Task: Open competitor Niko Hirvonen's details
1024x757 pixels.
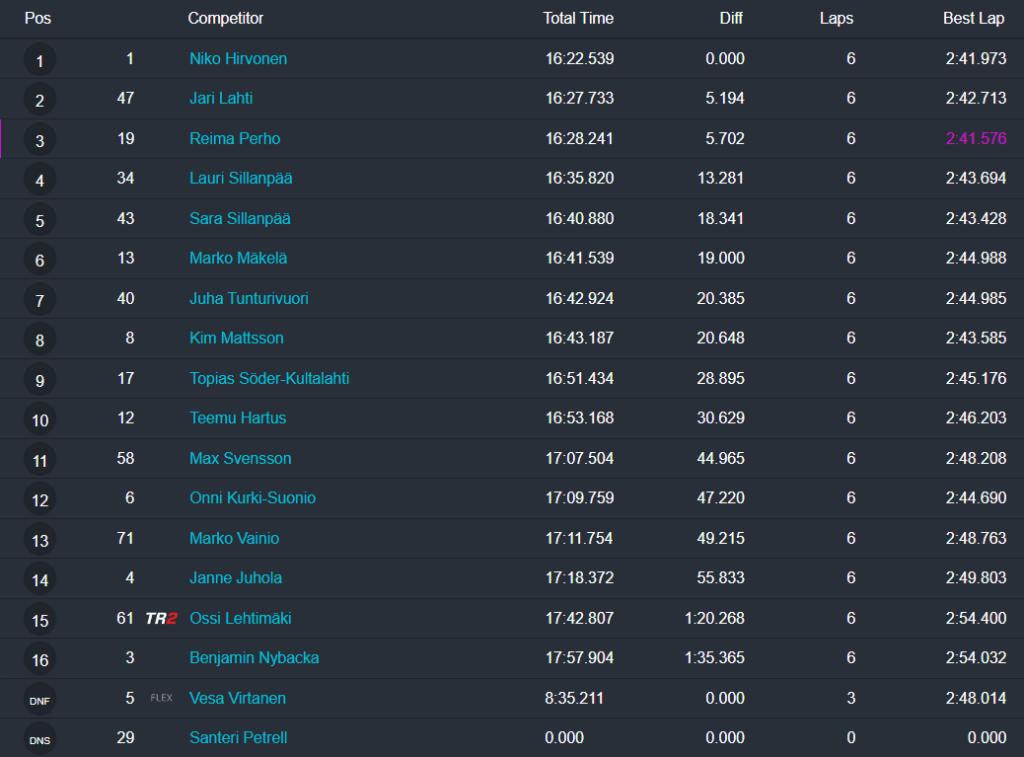Action: point(238,59)
